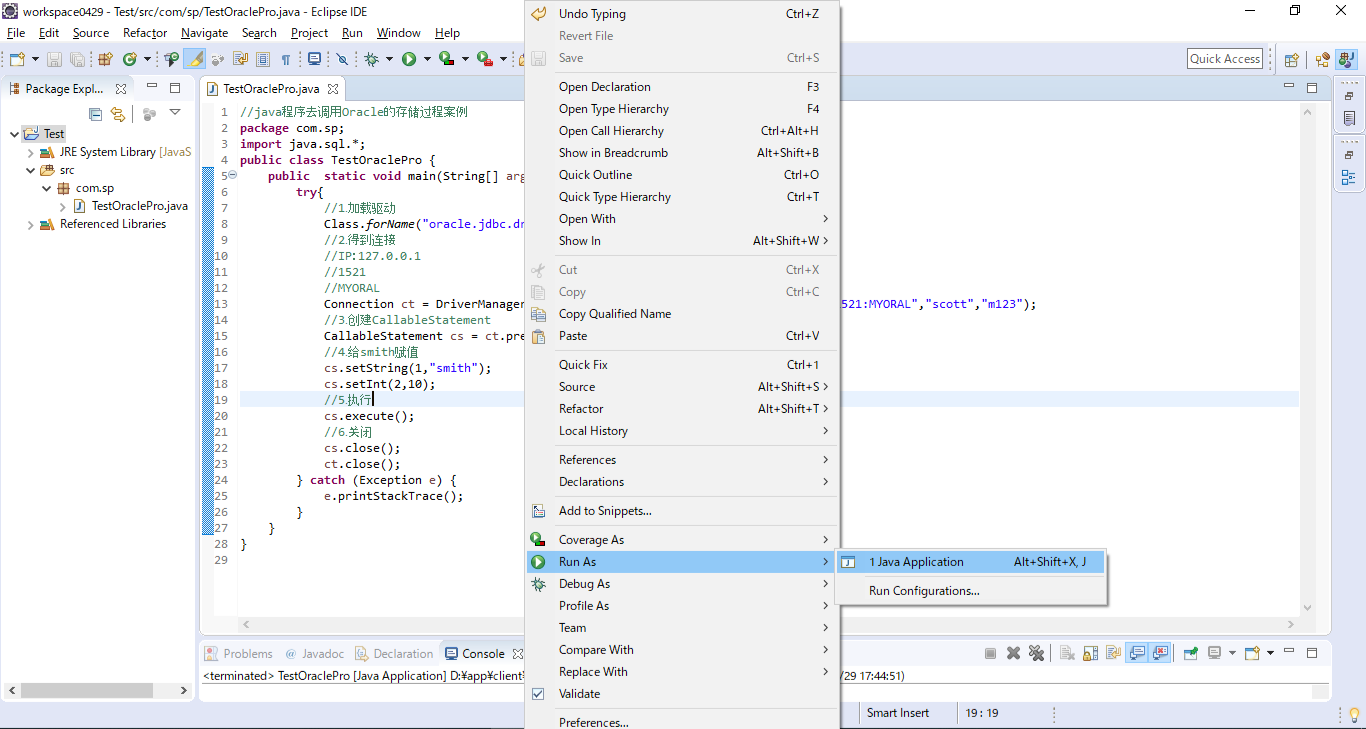Click the New file wizard toolbar icon
Image resolution: width=1366 pixels, height=729 pixels.
[17, 59]
